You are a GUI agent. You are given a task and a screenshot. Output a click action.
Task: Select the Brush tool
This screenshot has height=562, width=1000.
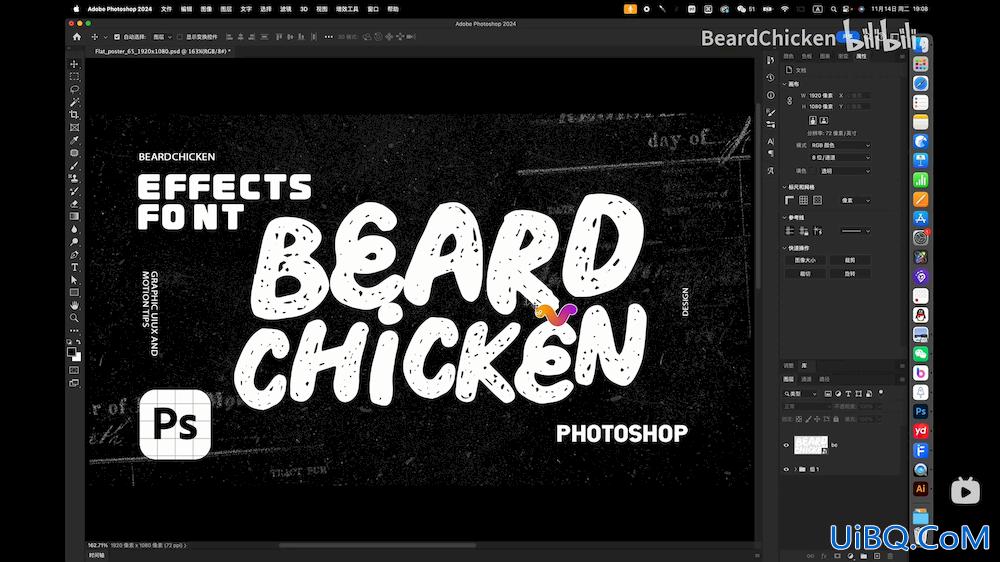click(75, 166)
